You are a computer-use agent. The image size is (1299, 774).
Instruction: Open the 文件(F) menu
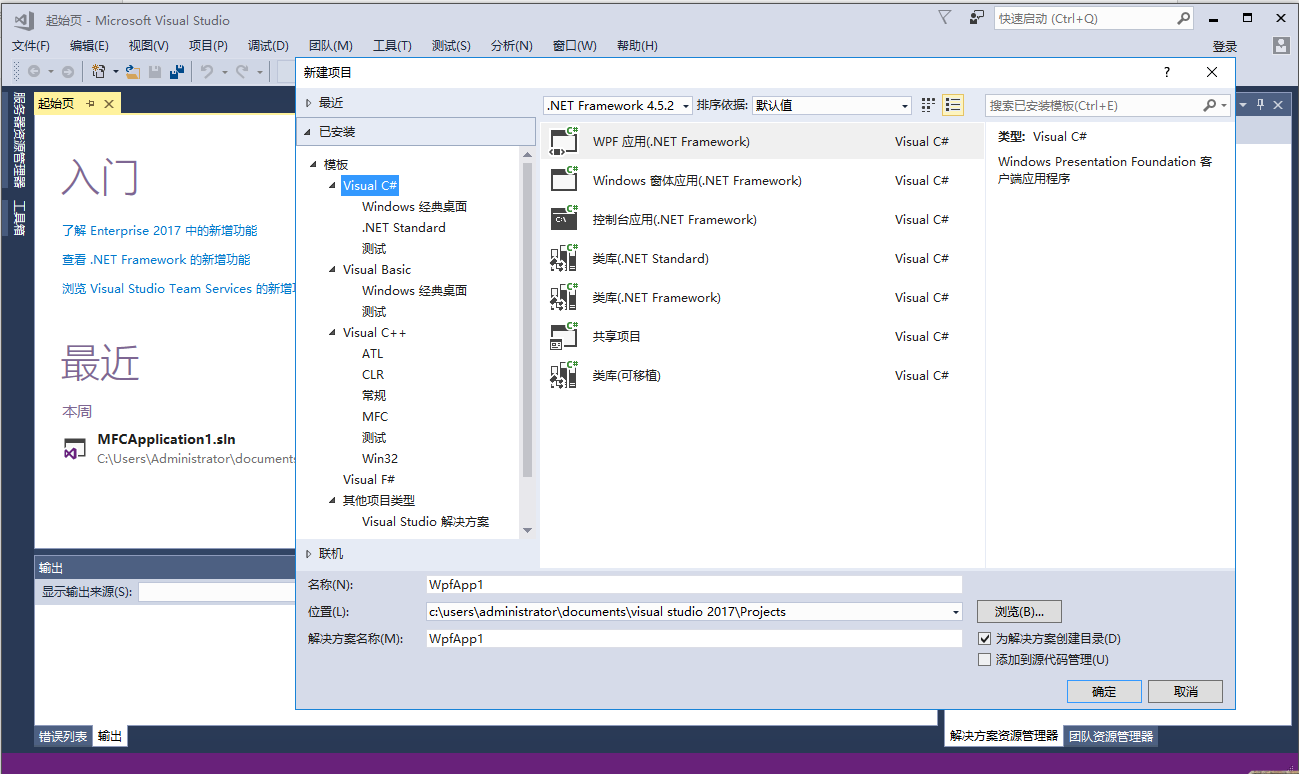point(31,46)
